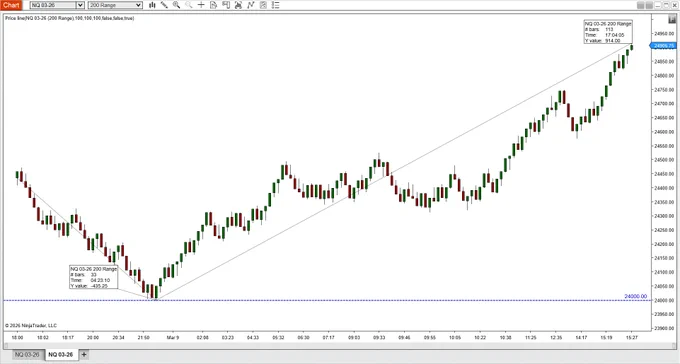Screen dimensions: 680x364
Task: Select the ruler box showing 113 bars
Action: tap(608, 32)
